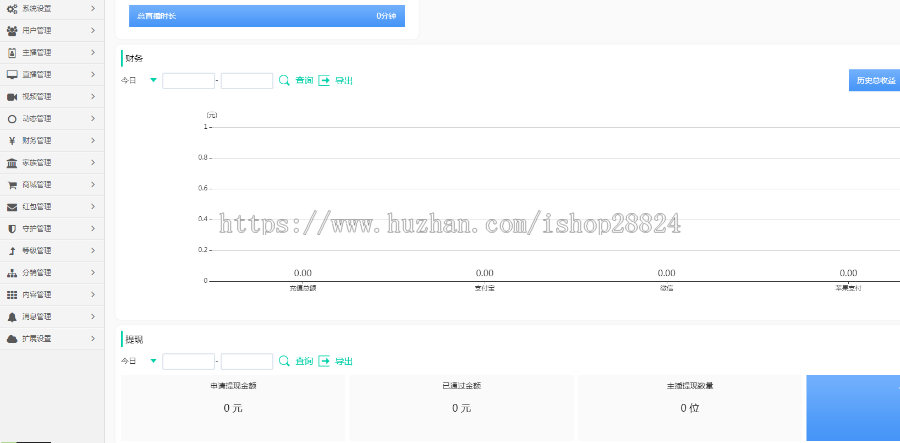
Task: Open the 今日 dropdown in 提现 section
Action: point(153,361)
